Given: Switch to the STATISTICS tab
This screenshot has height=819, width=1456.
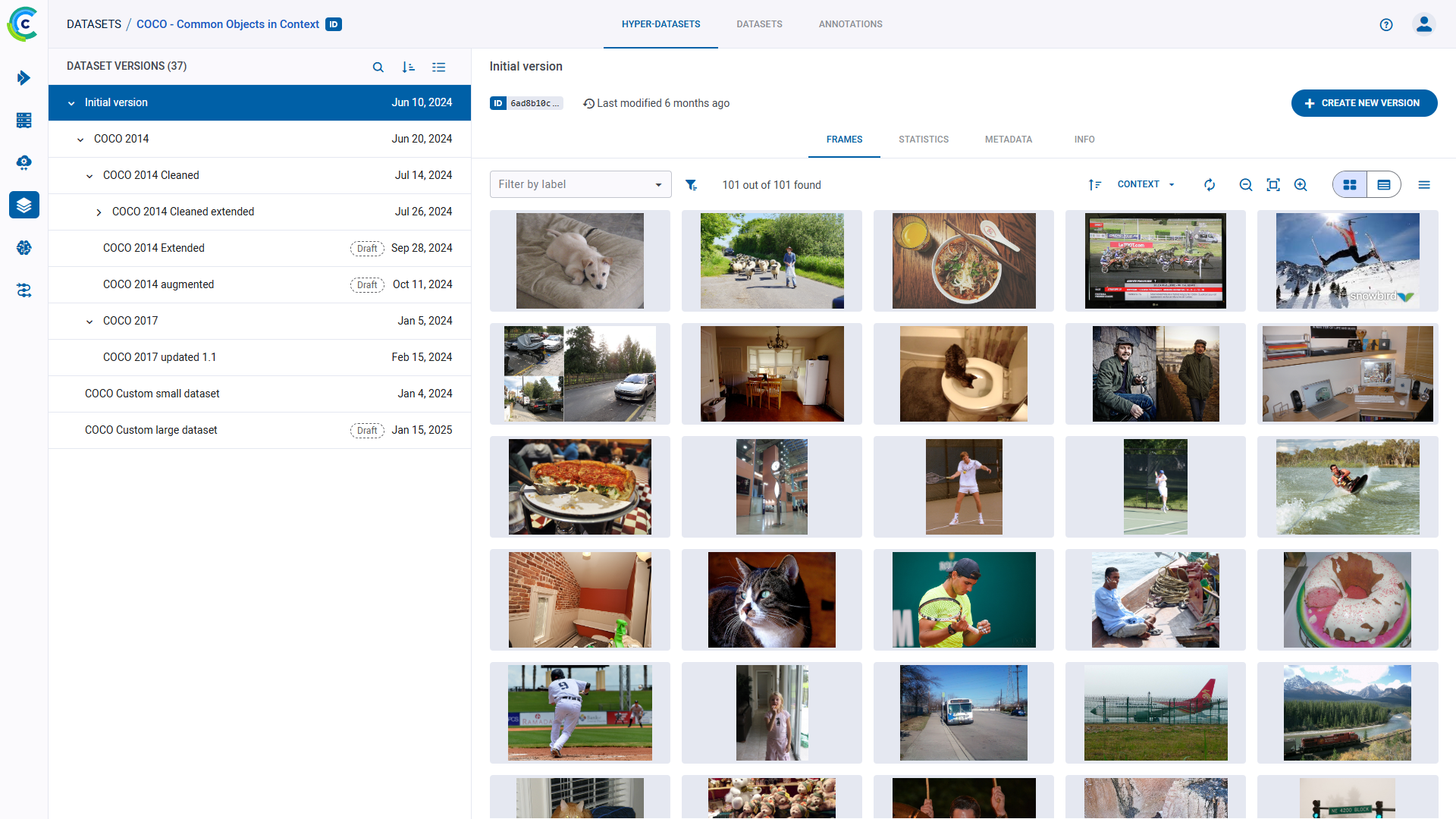Looking at the screenshot, I should point(924,140).
